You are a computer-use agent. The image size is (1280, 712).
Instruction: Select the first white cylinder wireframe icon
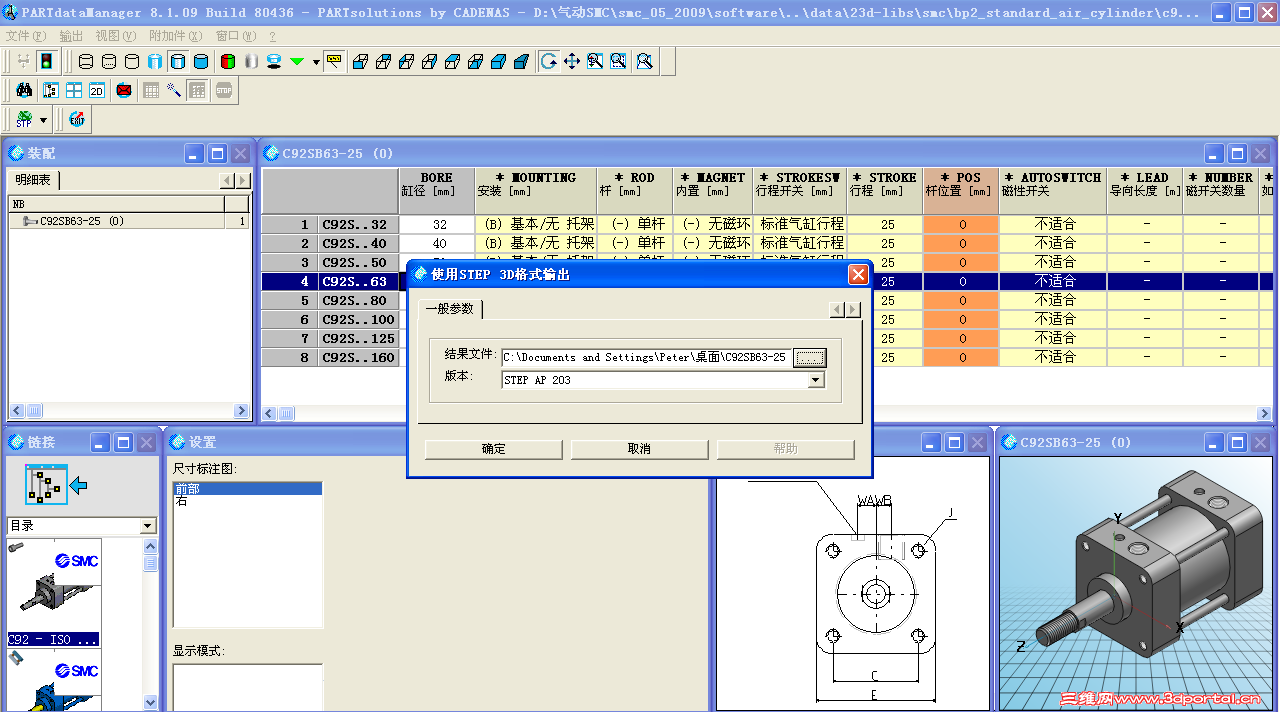[86, 61]
